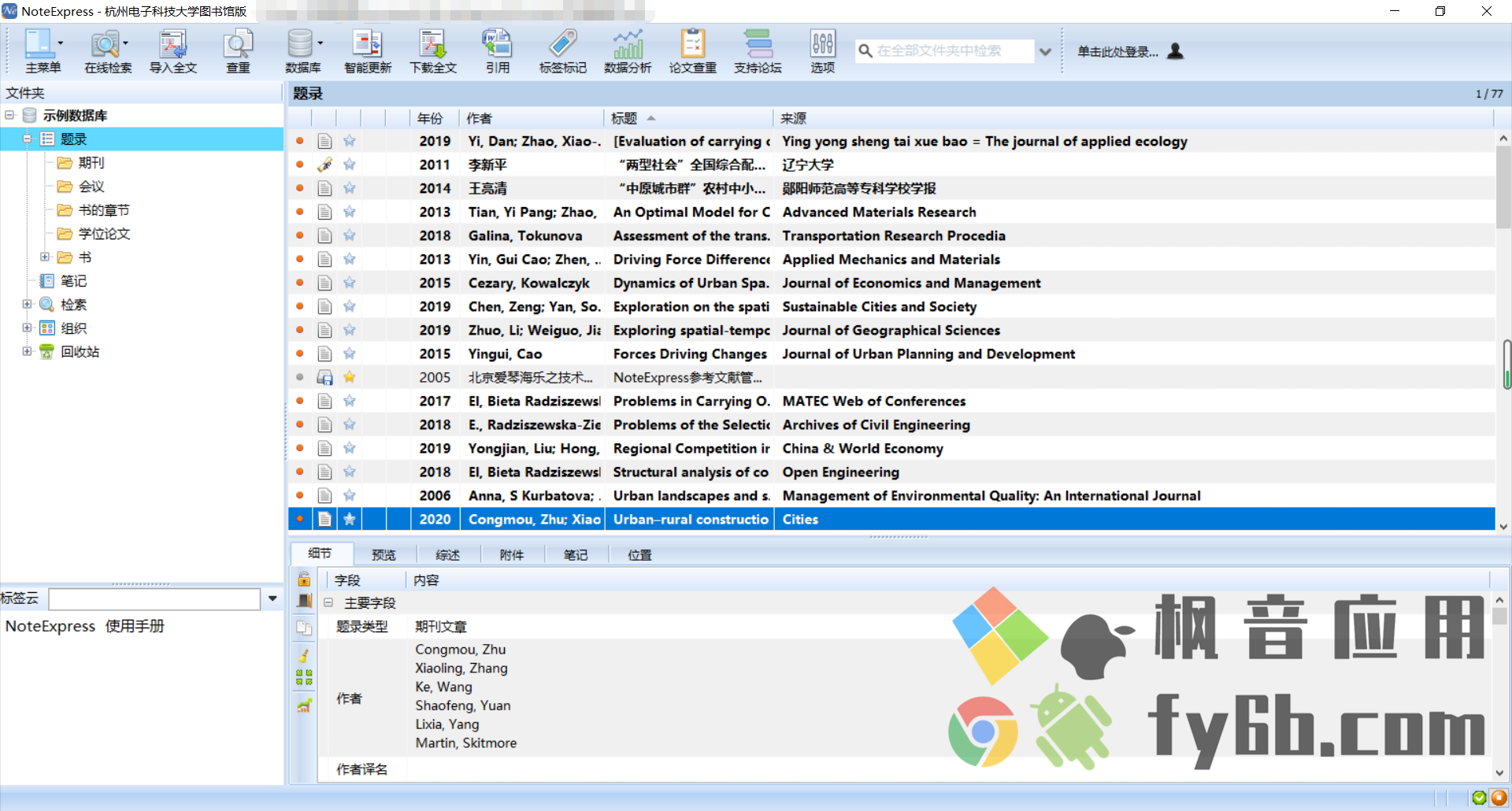Toggle read-status dot of 2005 NoteExpress row
This screenshot has width=1512, height=811.
click(300, 377)
